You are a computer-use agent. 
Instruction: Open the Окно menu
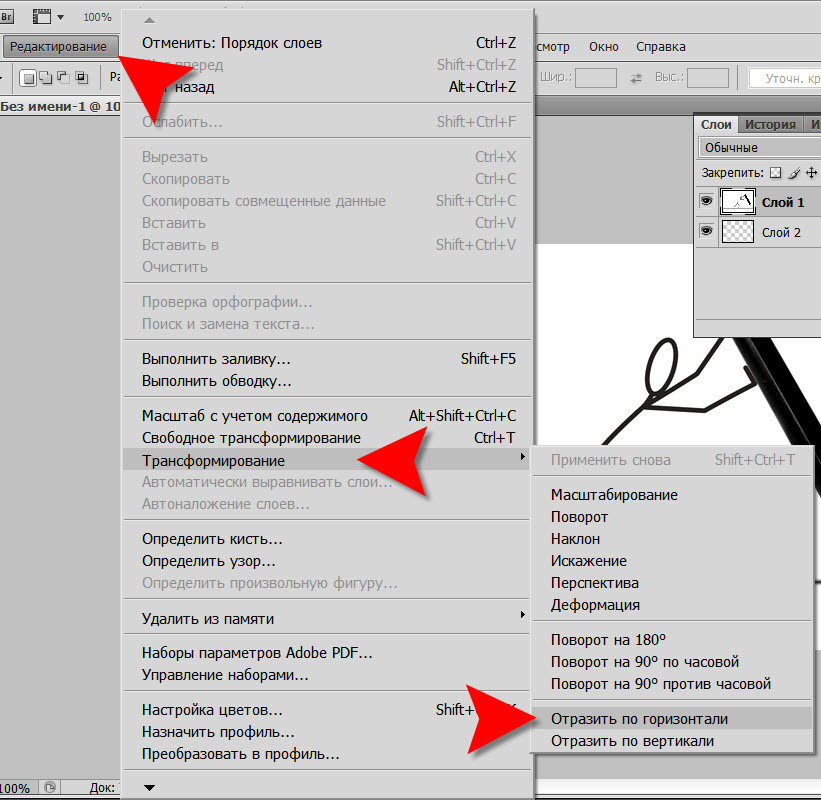click(x=604, y=47)
